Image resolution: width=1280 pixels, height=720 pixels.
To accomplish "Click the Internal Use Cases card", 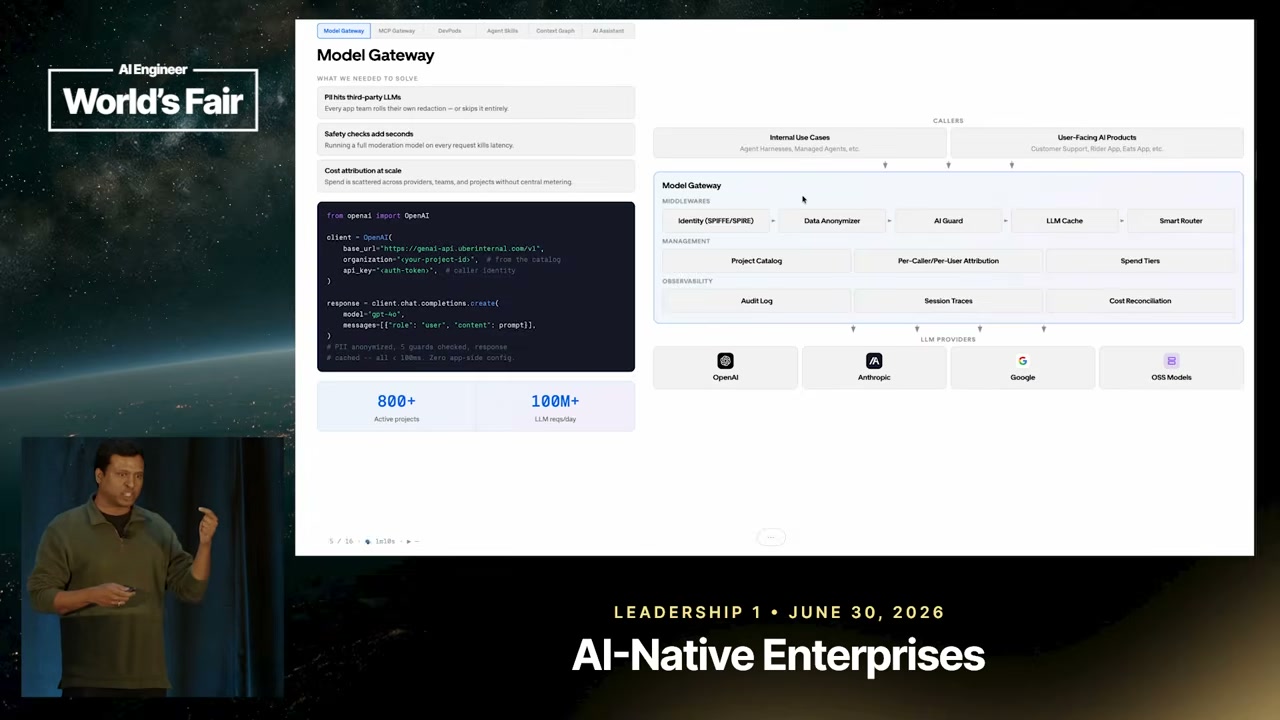I will 800,142.
